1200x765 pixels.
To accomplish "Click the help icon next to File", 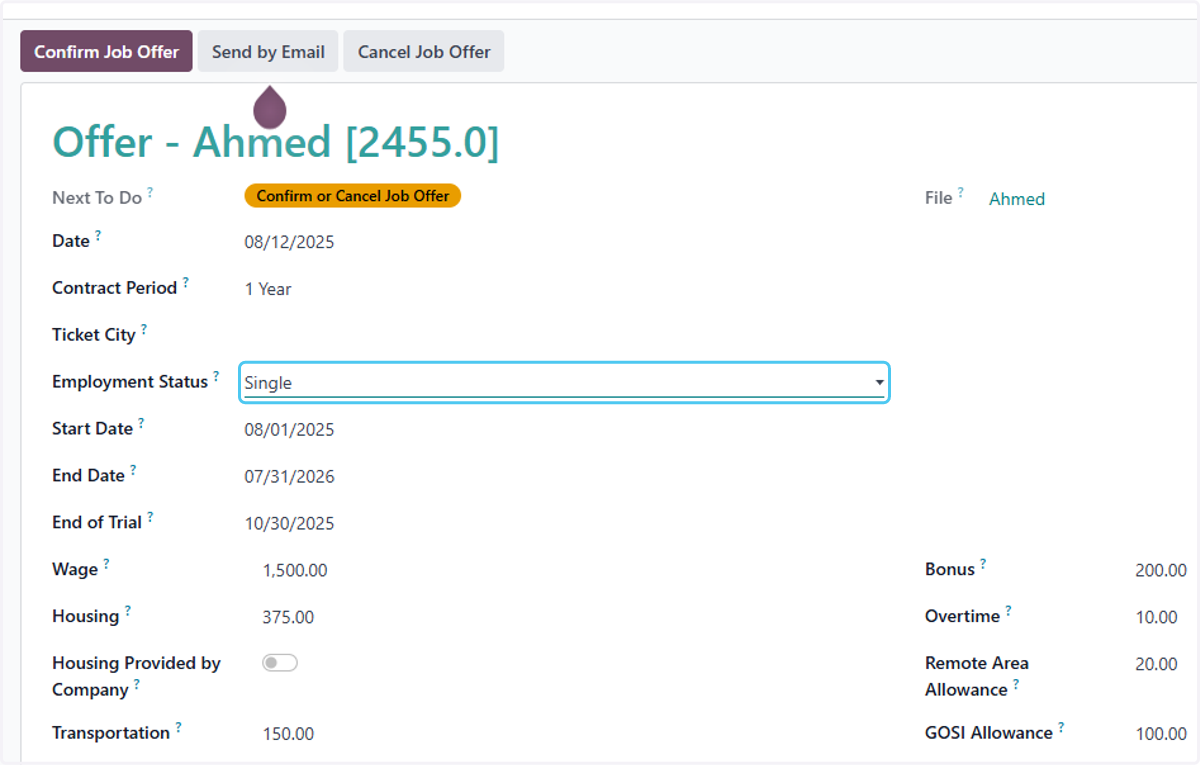I will coord(961,192).
